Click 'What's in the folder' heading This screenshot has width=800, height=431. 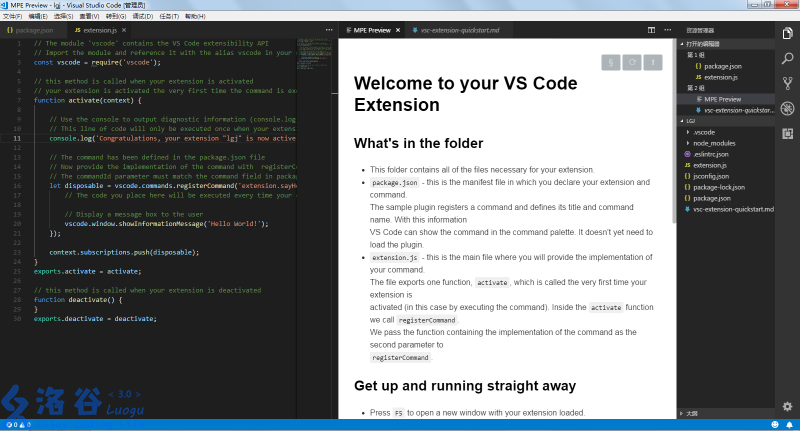coord(418,143)
